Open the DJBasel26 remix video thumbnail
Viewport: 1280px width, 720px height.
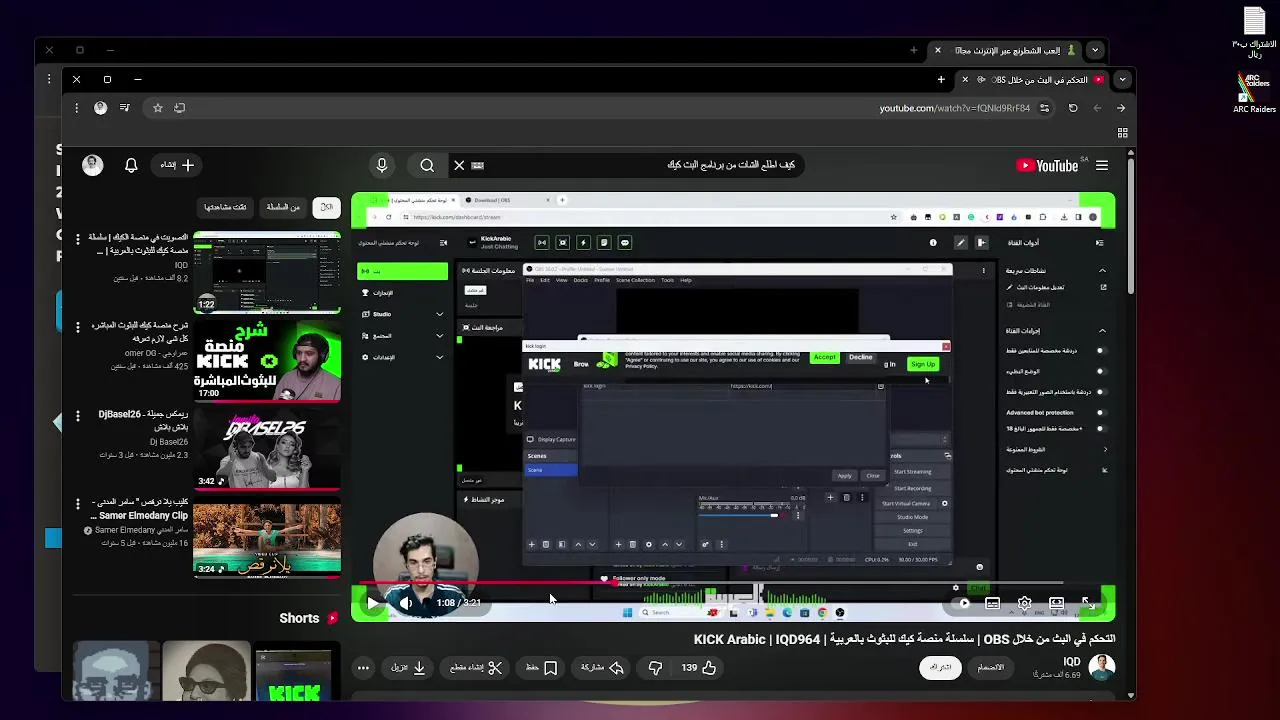(x=267, y=448)
